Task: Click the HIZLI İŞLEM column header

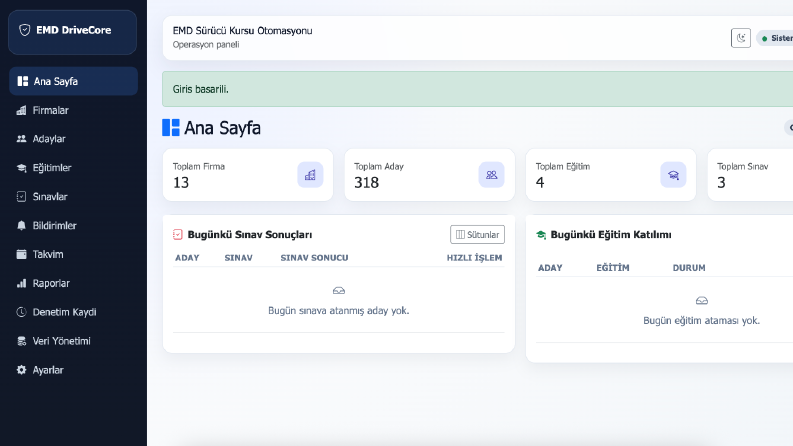Action: click(x=474, y=258)
